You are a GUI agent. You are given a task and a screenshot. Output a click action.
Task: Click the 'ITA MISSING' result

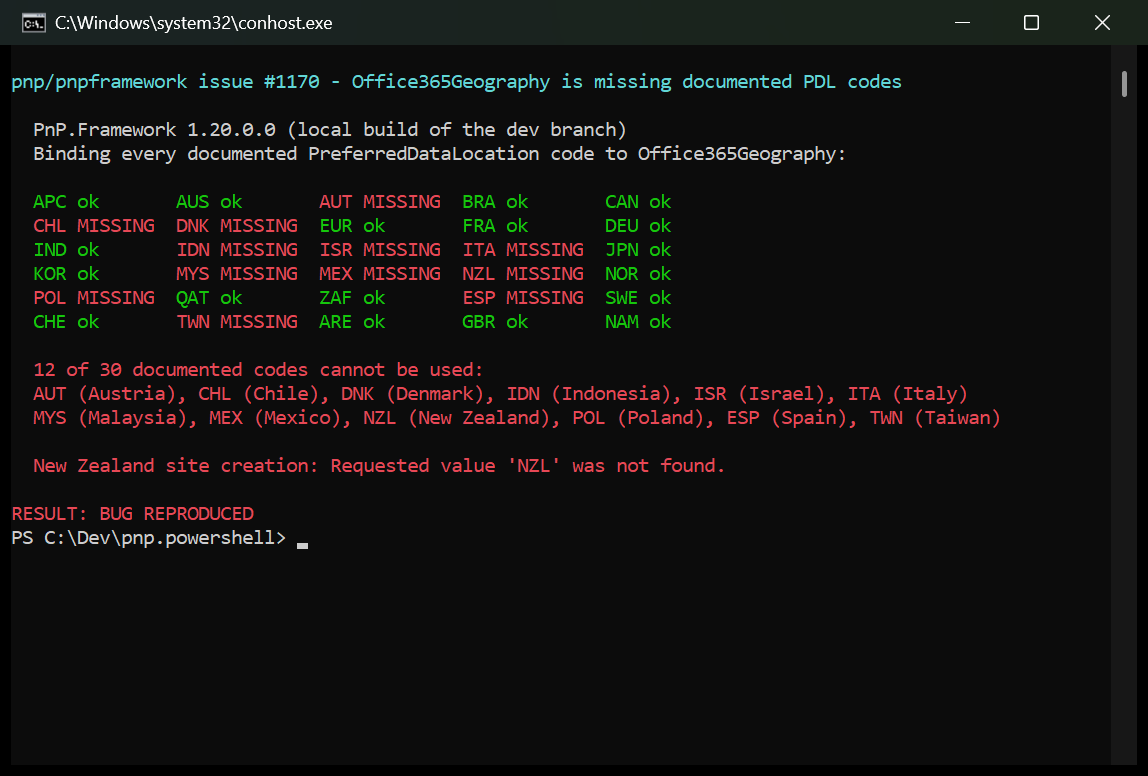point(523,250)
